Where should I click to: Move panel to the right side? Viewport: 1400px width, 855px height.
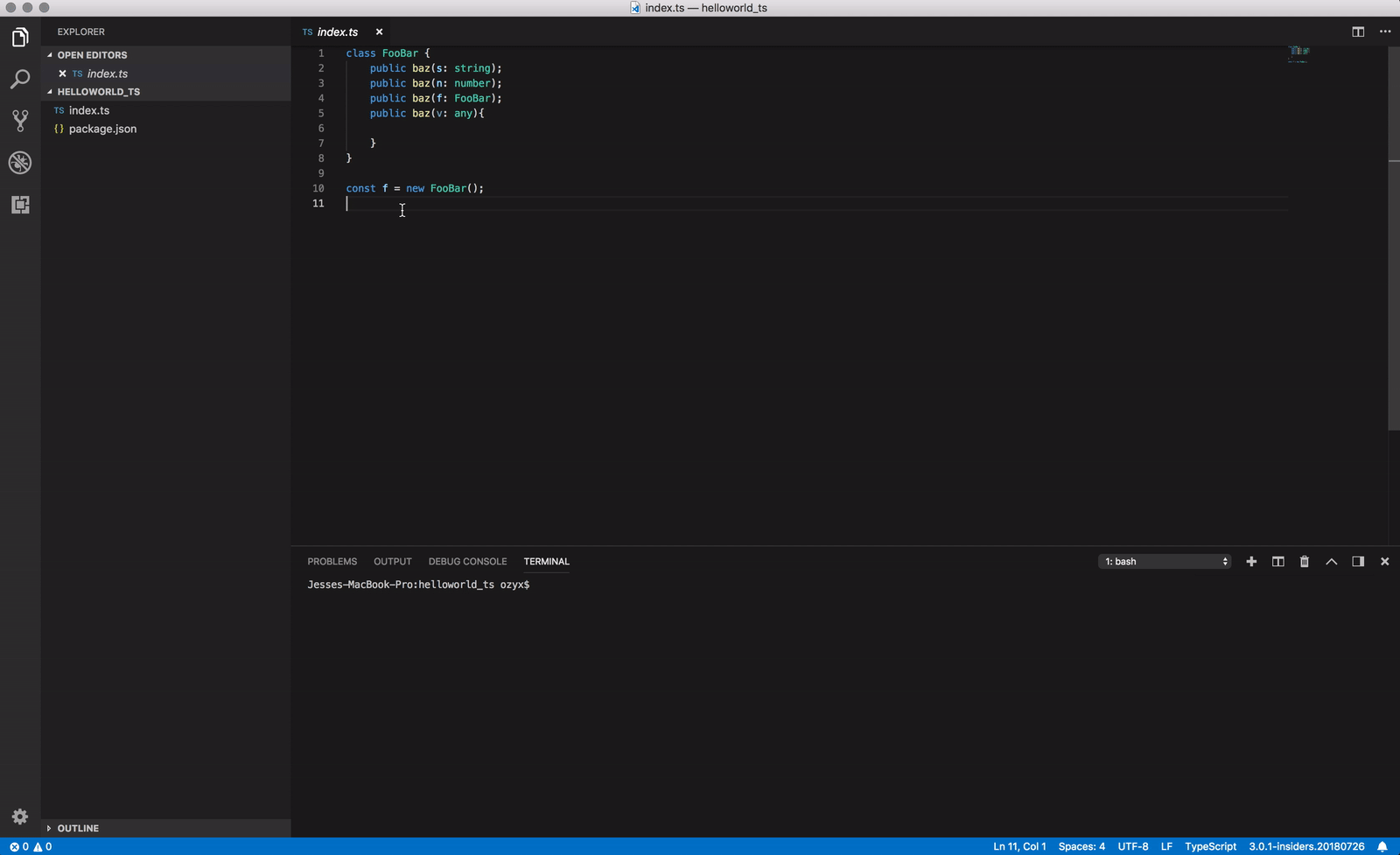click(1358, 562)
